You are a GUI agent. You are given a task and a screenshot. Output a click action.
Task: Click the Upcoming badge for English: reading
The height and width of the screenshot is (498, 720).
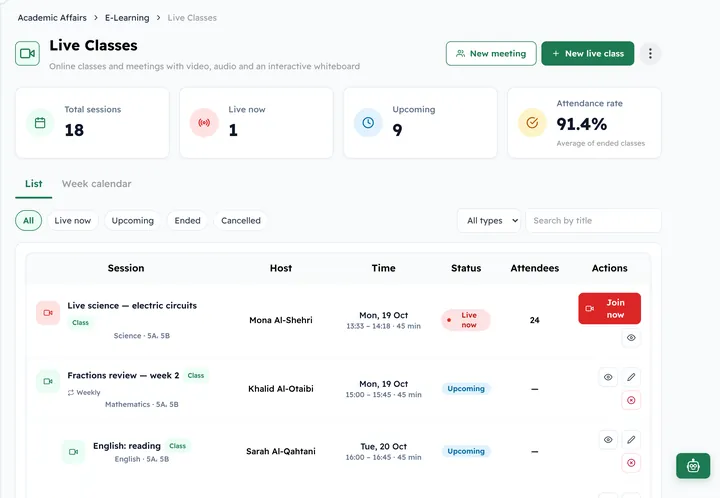pyautogui.click(x=466, y=451)
